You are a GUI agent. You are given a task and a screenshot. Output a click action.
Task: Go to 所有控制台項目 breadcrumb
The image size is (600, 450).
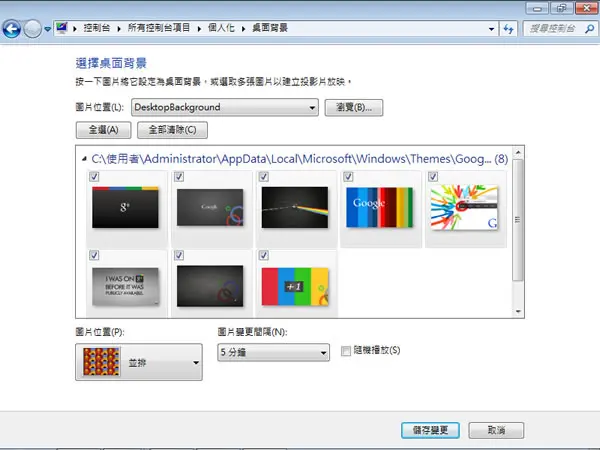159,28
